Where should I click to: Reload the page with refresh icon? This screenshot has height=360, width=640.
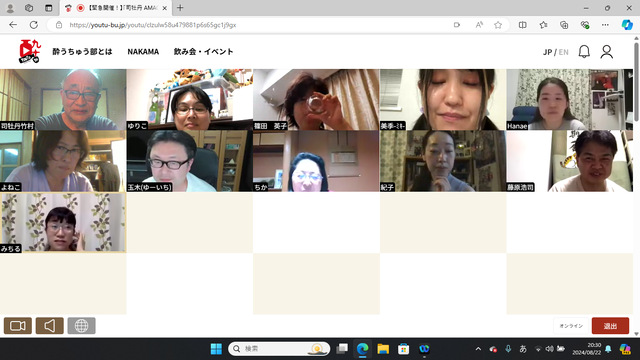point(34,25)
